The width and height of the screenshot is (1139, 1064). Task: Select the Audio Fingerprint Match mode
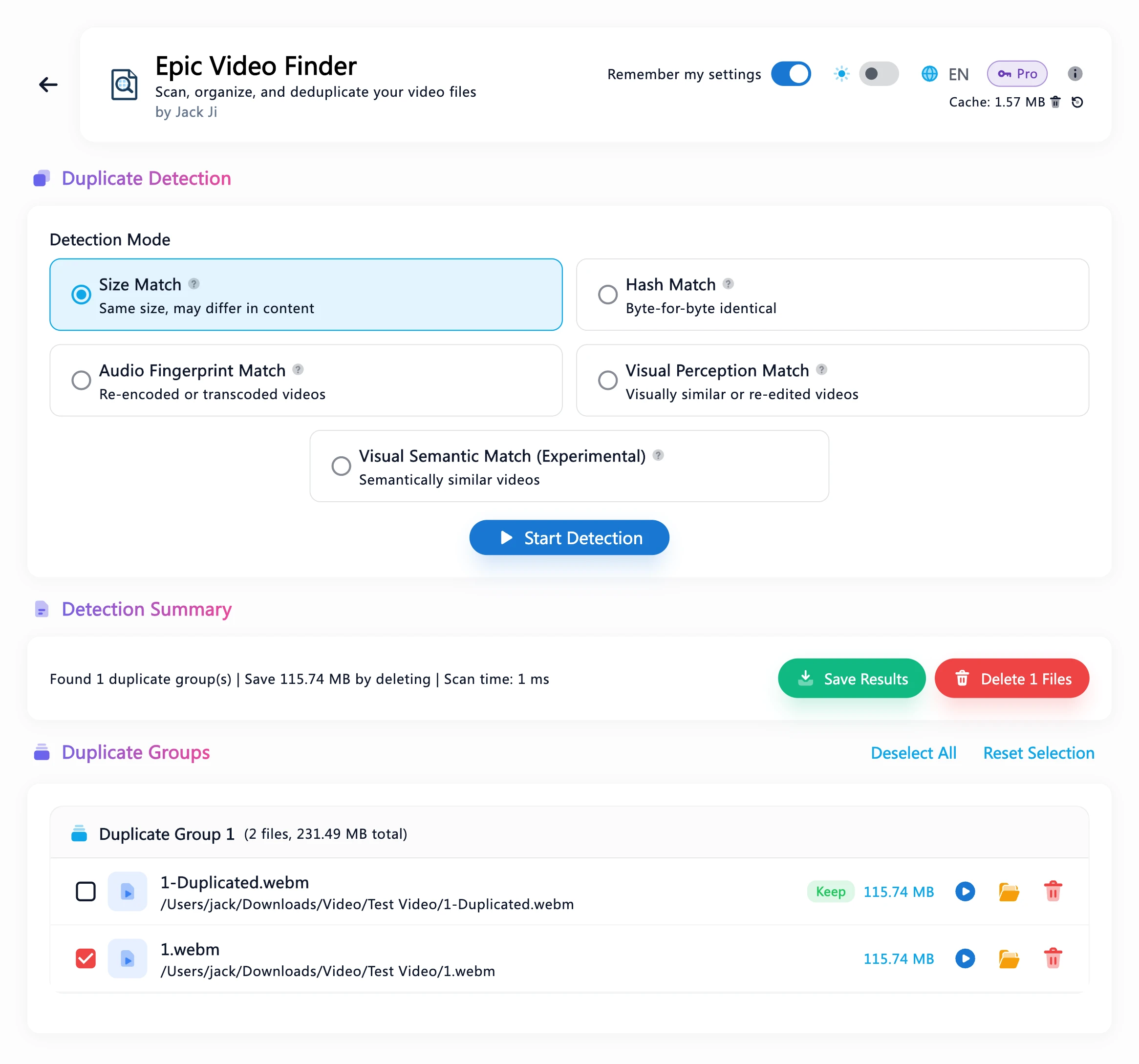[306, 380]
